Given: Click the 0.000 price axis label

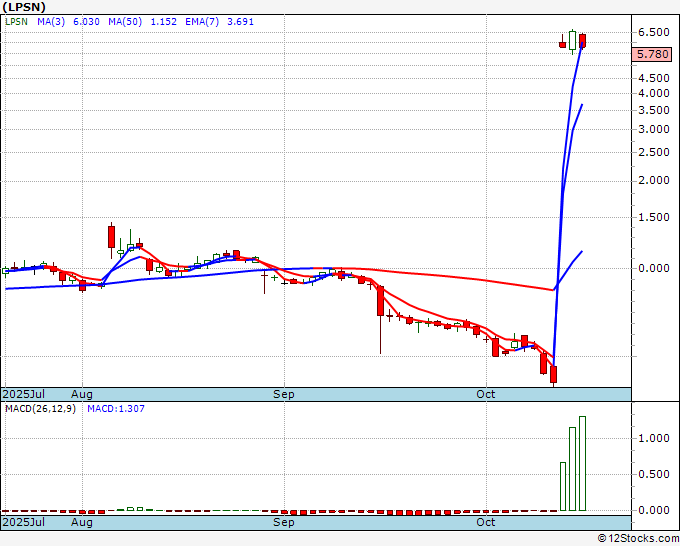Looking at the screenshot, I should pyautogui.click(x=654, y=268).
